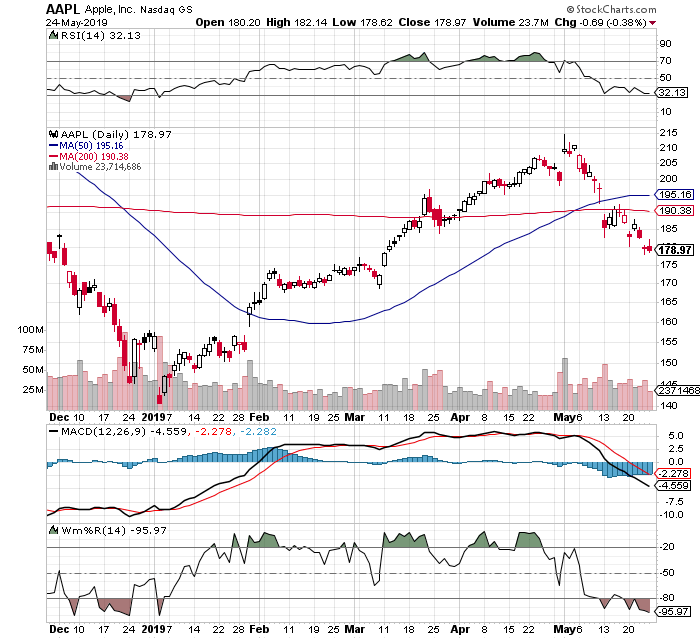
Task: Click the RSI(14) 32.13 legend label
Action: click(101, 35)
